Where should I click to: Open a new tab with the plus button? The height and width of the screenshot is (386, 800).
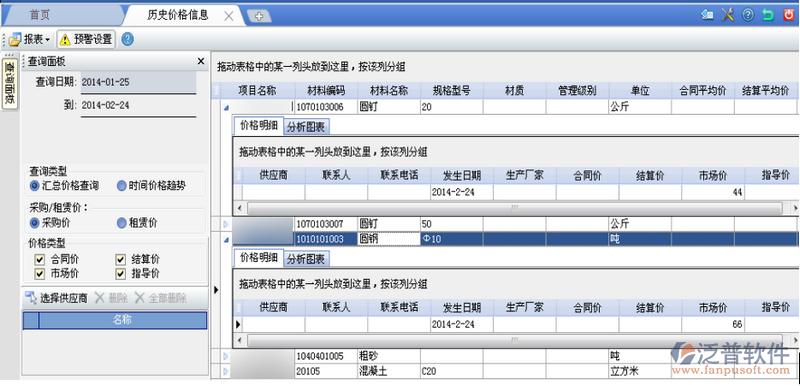259,16
